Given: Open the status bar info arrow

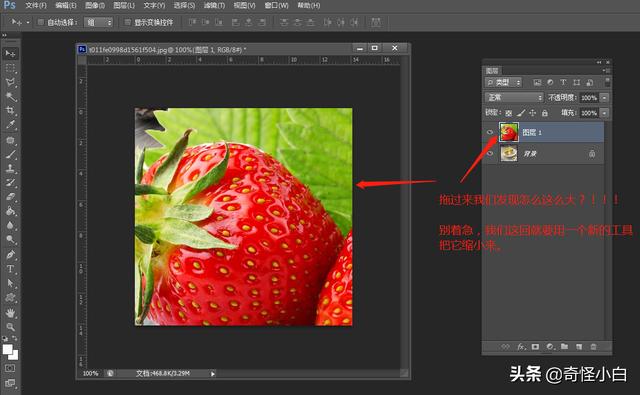Looking at the screenshot, I should [x=213, y=373].
